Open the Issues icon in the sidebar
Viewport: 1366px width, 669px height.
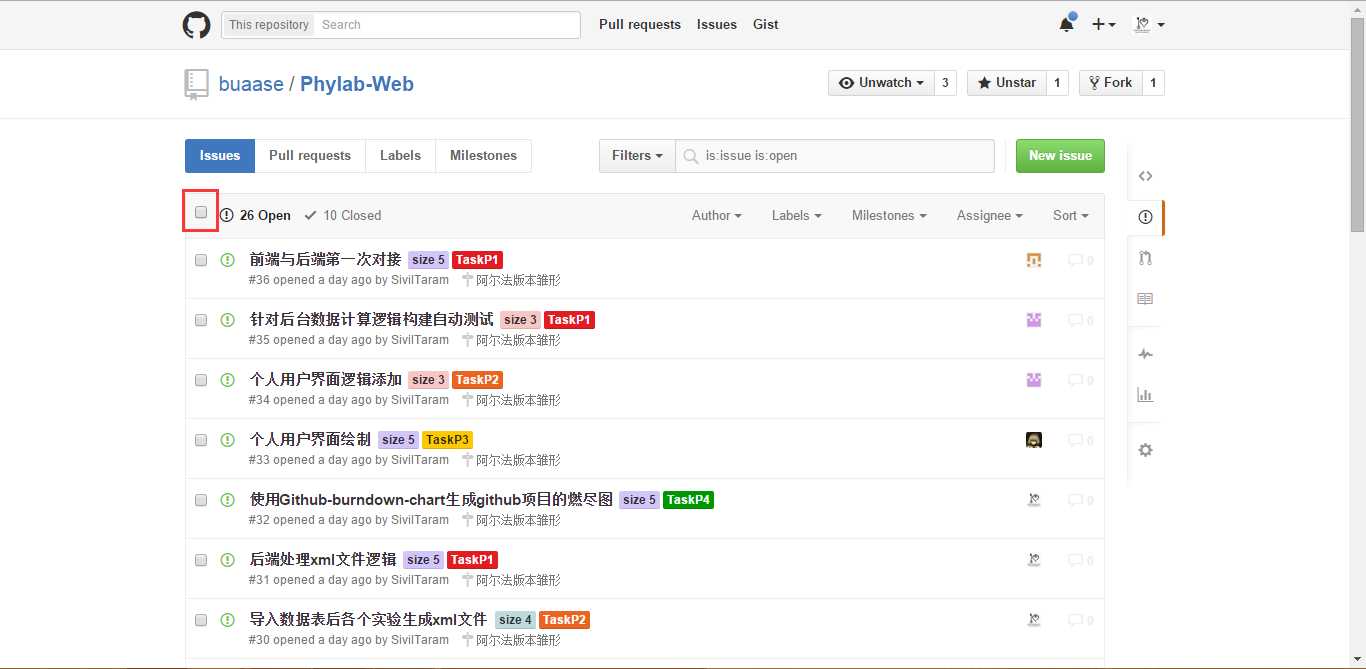click(x=1145, y=216)
